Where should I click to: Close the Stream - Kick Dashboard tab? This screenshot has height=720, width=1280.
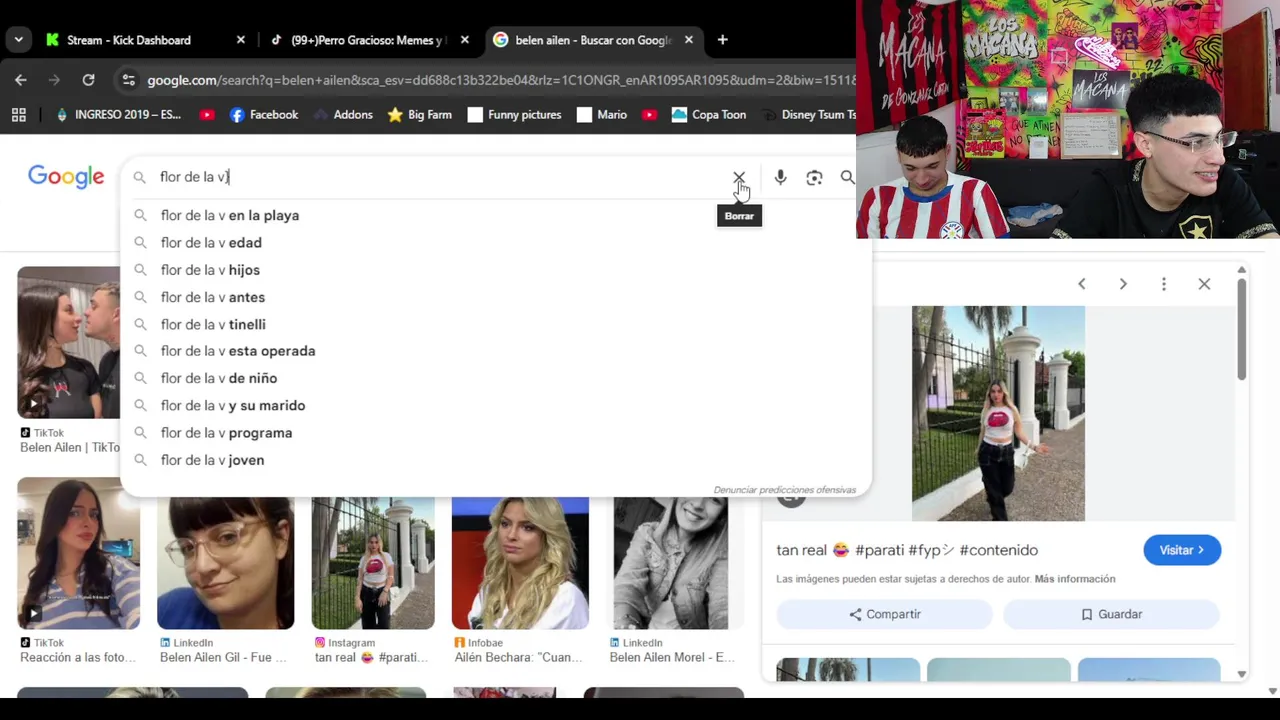click(x=240, y=40)
